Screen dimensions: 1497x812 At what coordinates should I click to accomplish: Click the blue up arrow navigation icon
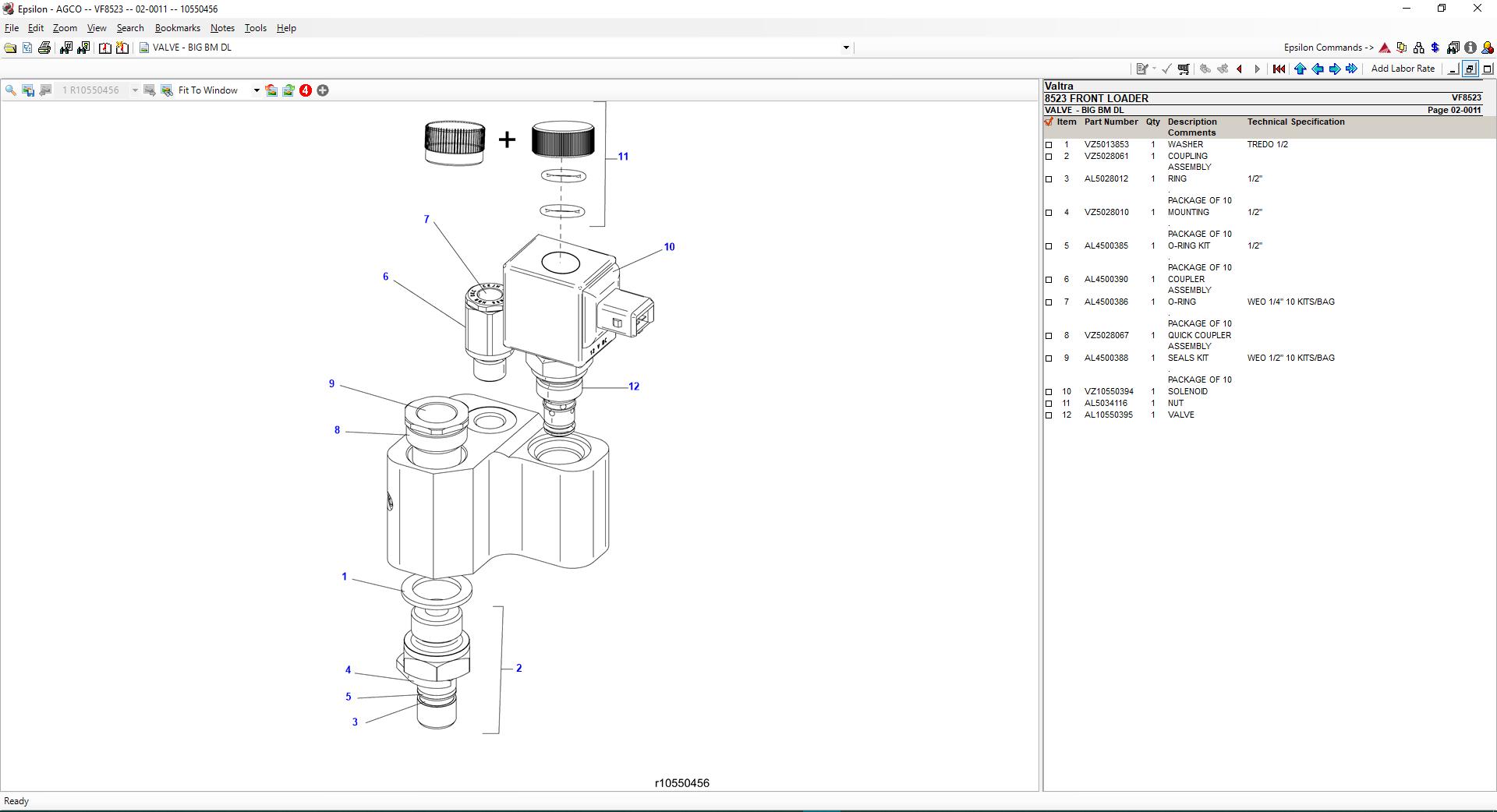pyautogui.click(x=1300, y=69)
